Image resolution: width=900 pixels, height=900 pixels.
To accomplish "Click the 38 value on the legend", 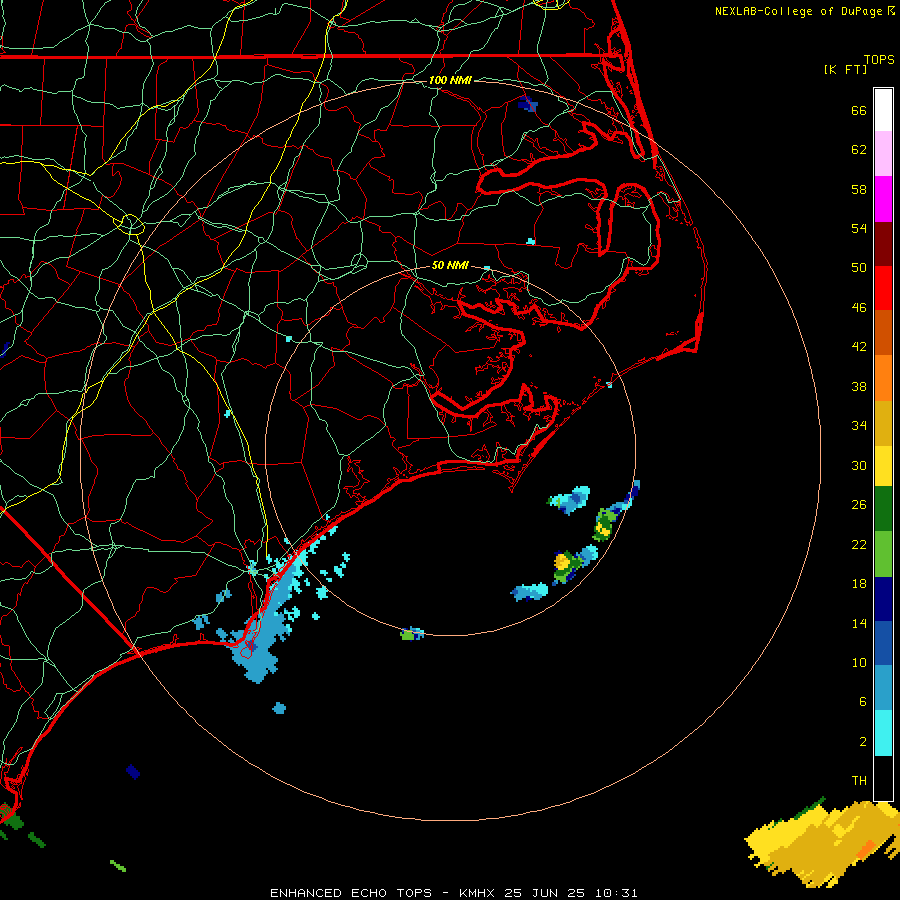I will pyautogui.click(x=859, y=386).
